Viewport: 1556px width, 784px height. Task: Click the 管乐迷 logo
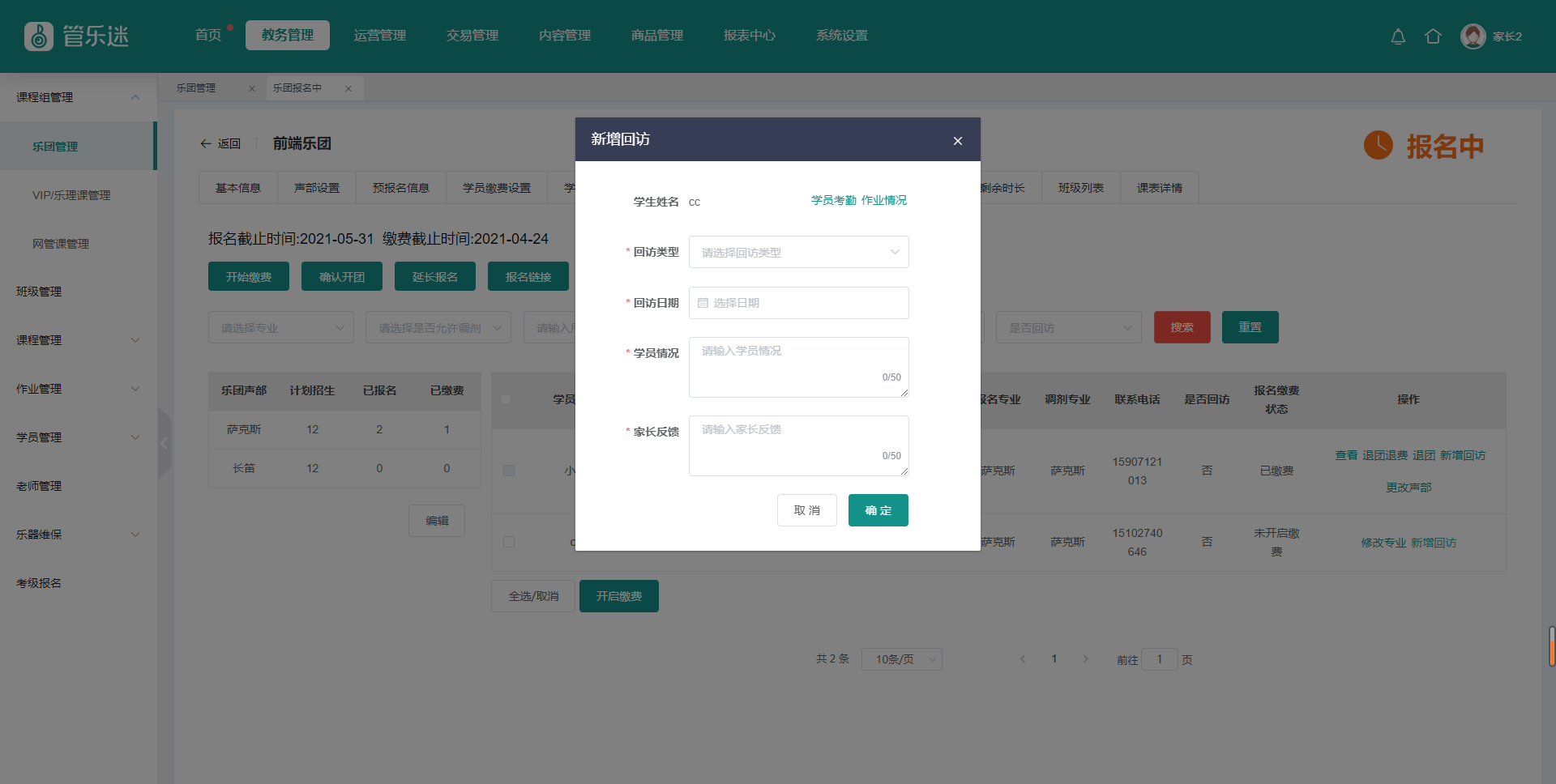pos(77,36)
